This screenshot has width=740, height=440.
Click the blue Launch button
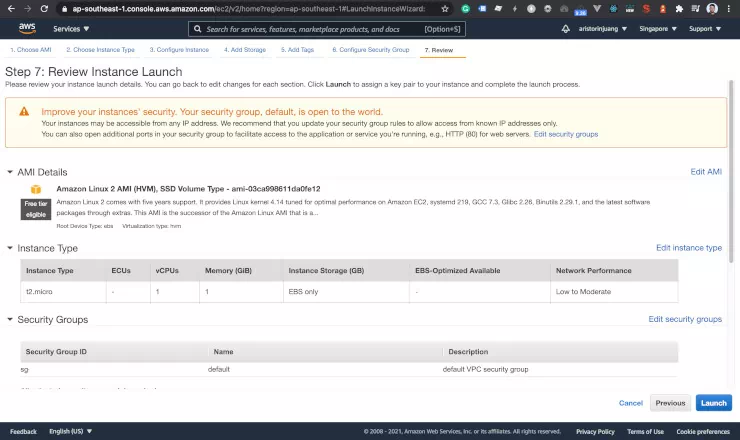(x=714, y=403)
